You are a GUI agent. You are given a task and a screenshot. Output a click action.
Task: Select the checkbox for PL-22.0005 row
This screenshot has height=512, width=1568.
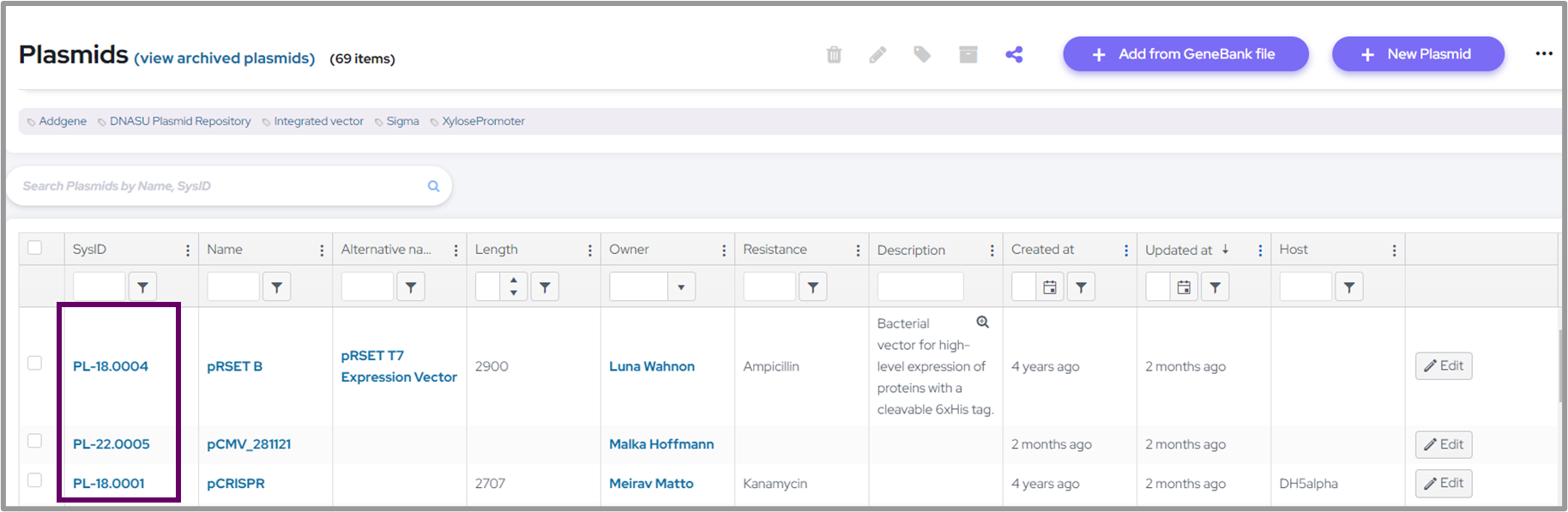(x=35, y=441)
